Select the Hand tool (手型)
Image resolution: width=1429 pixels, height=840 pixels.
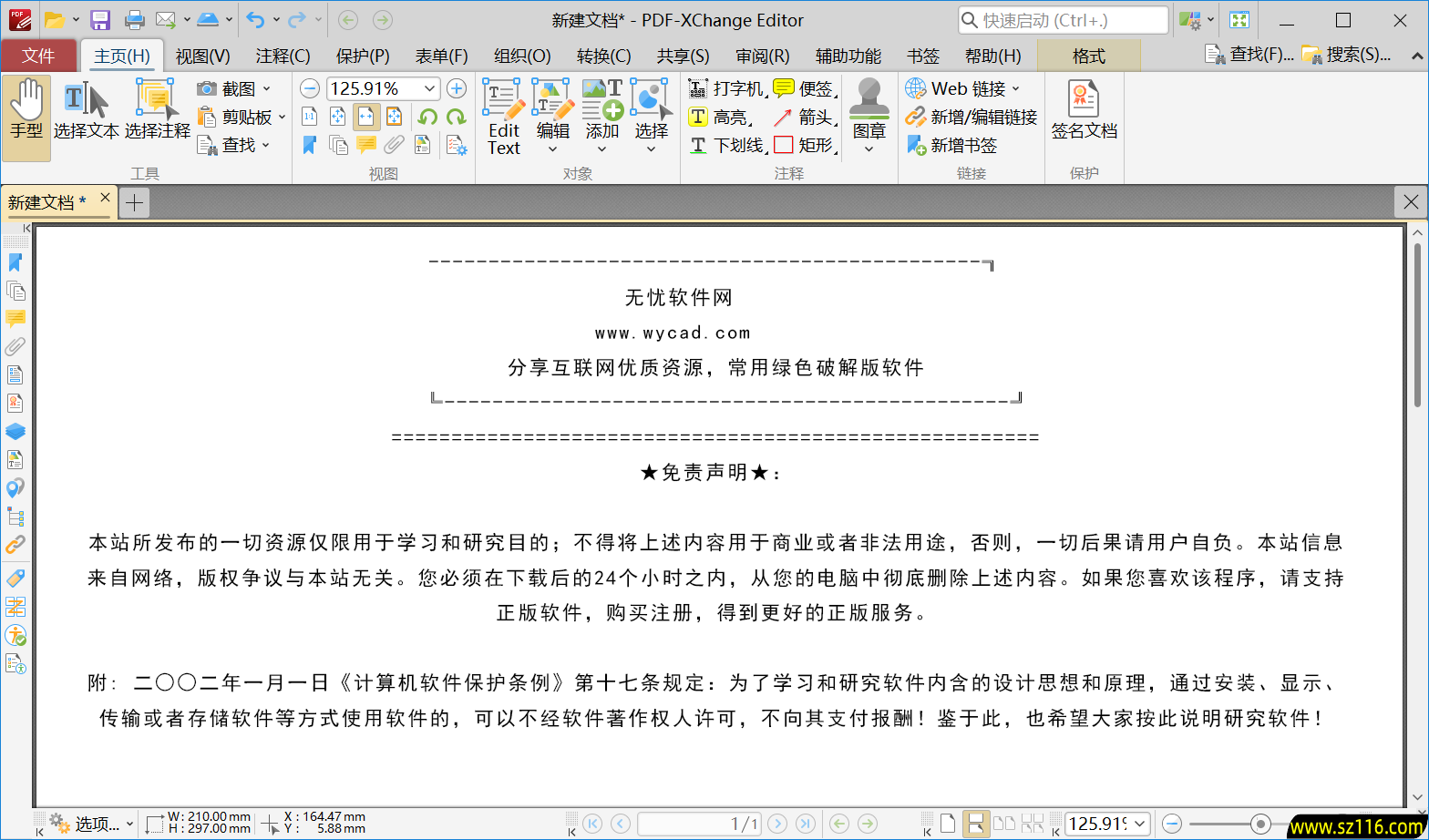pyautogui.click(x=26, y=118)
